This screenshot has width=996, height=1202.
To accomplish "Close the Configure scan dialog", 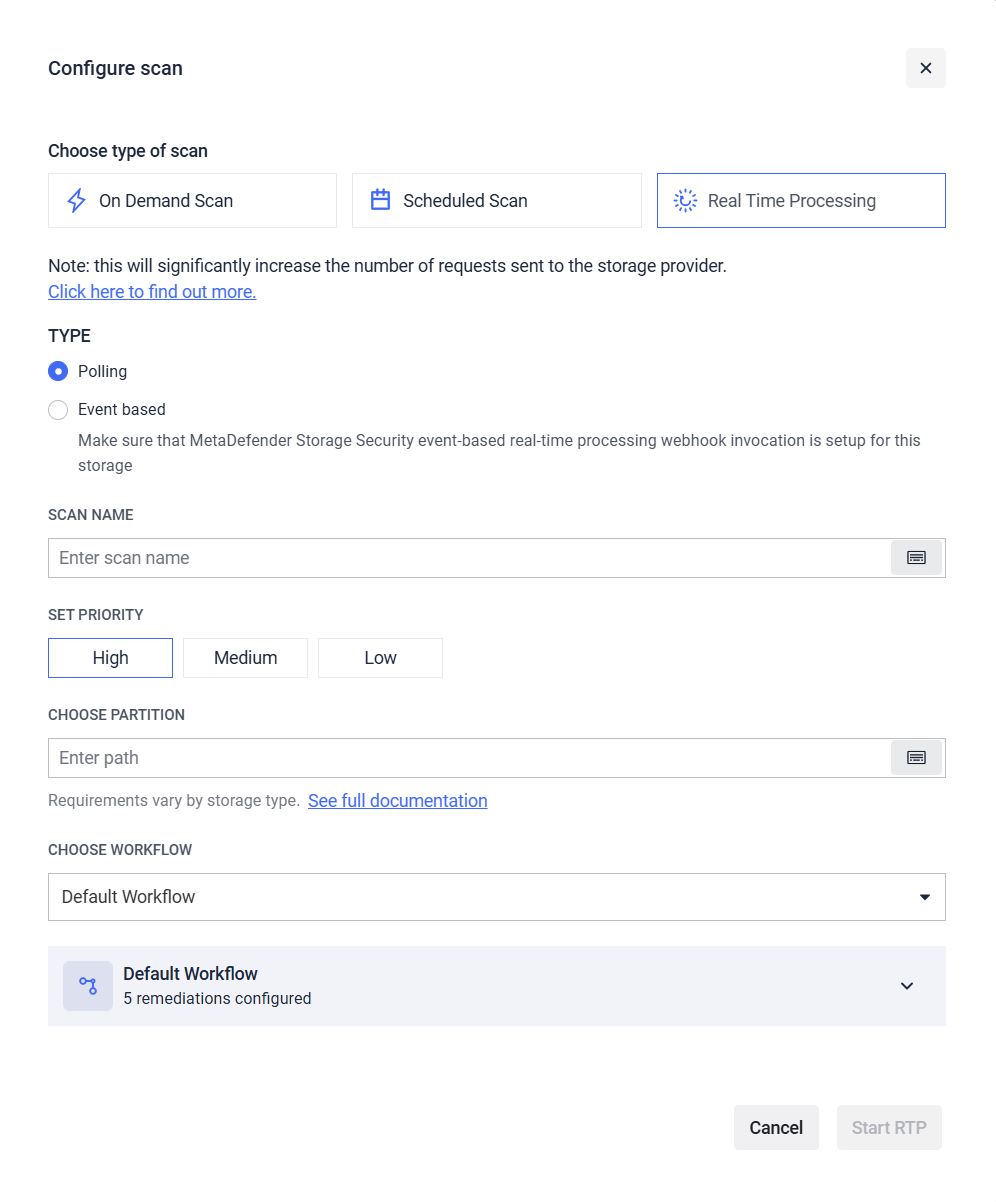I will pos(925,68).
